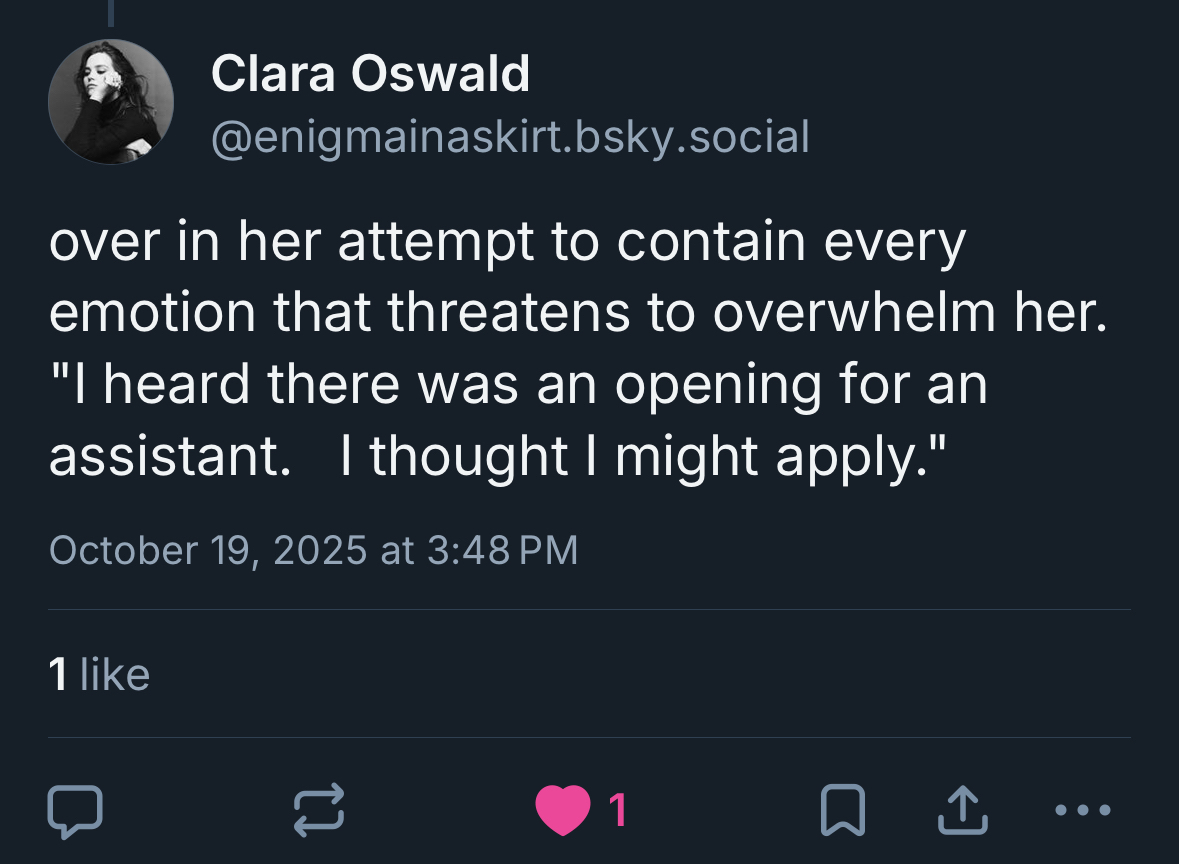1179x864 pixels.
Task: Click the post text starting "over in her attempt"
Action: pos(507,243)
